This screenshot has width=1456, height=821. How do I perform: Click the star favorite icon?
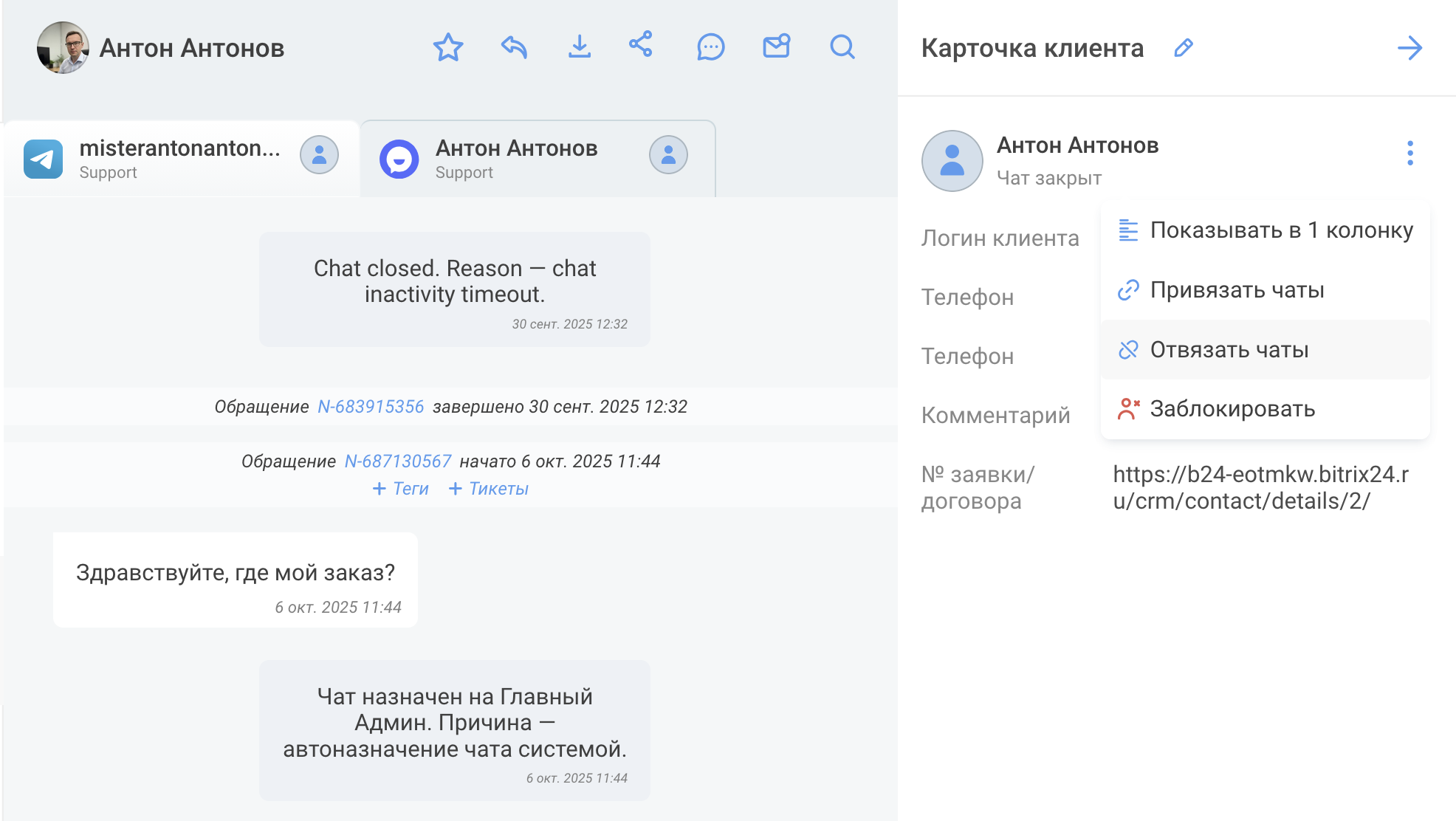point(447,47)
